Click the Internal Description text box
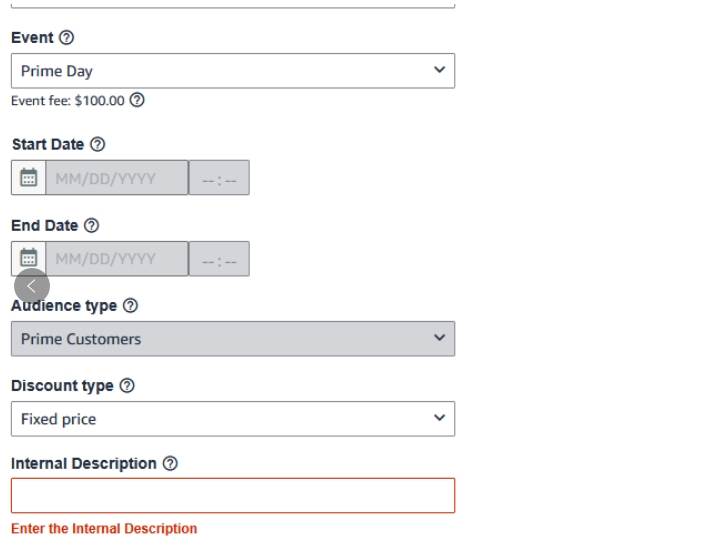Screen dimensions: 718x553 (232, 496)
